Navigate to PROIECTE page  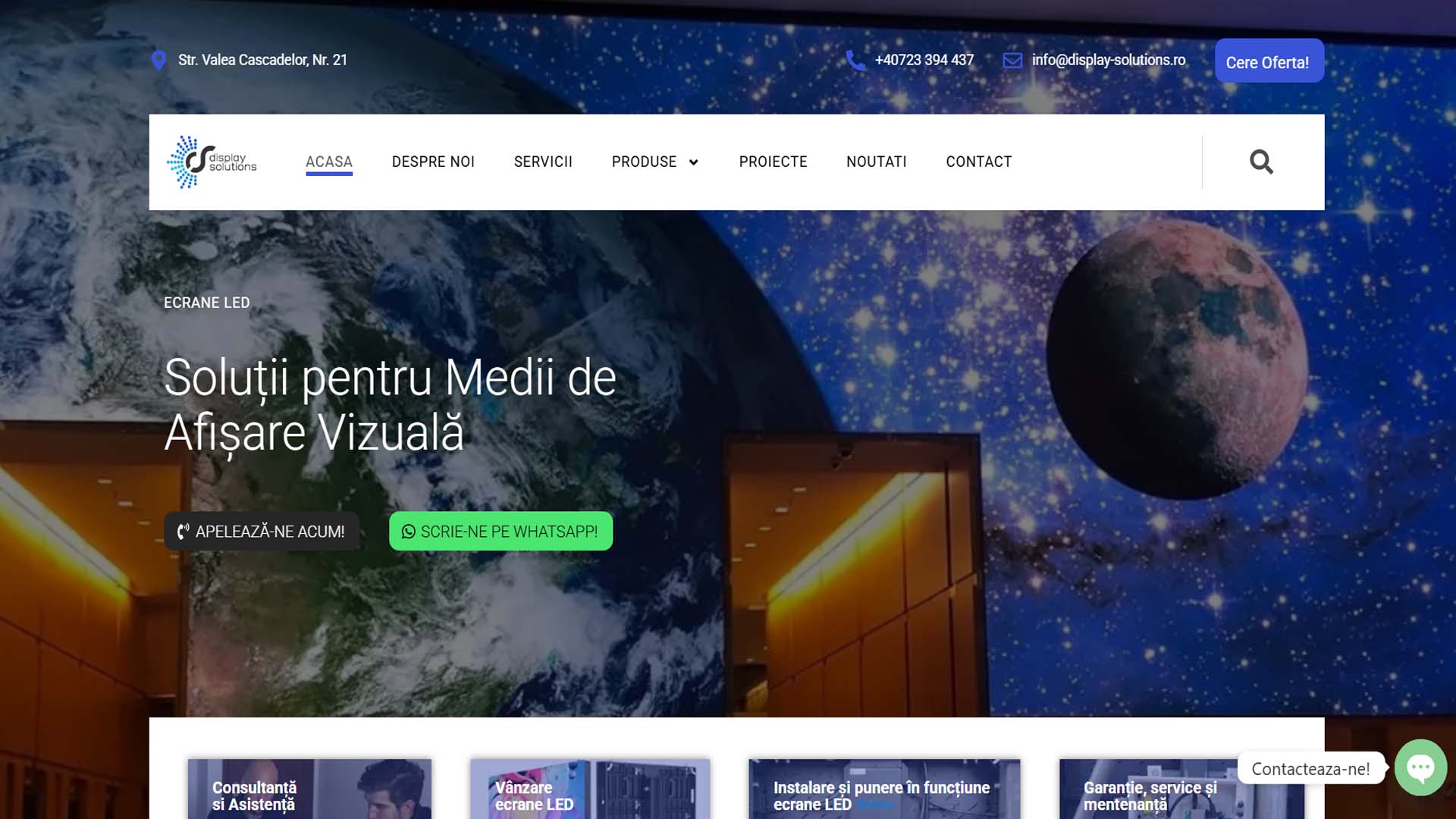(x=773, y=162)
